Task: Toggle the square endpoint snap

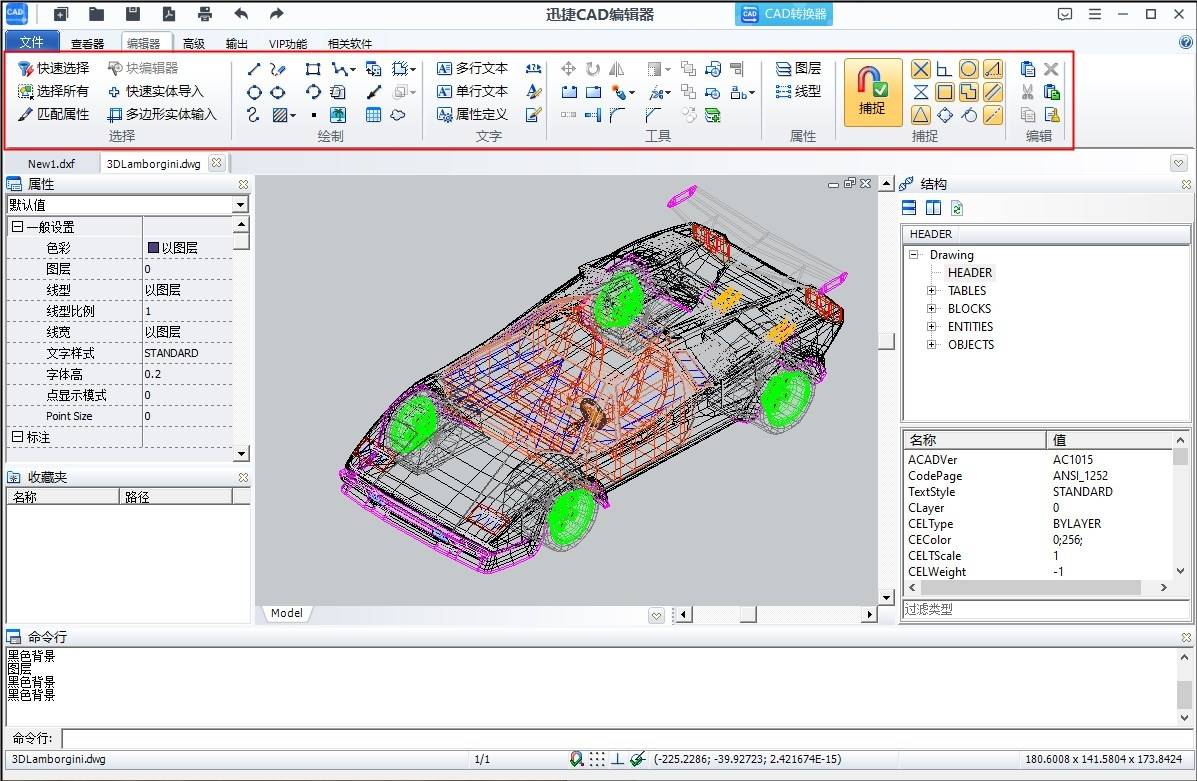Action: (944, 92)
